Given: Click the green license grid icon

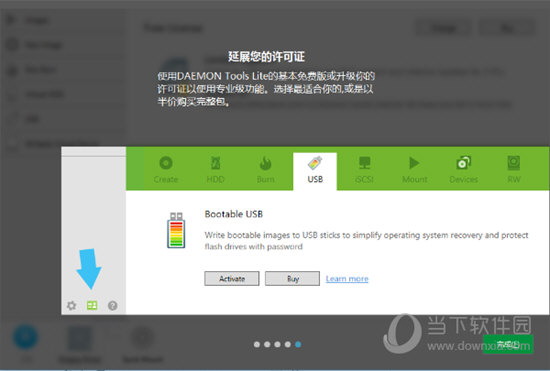Looking at the screenshot, I should 92,305.
